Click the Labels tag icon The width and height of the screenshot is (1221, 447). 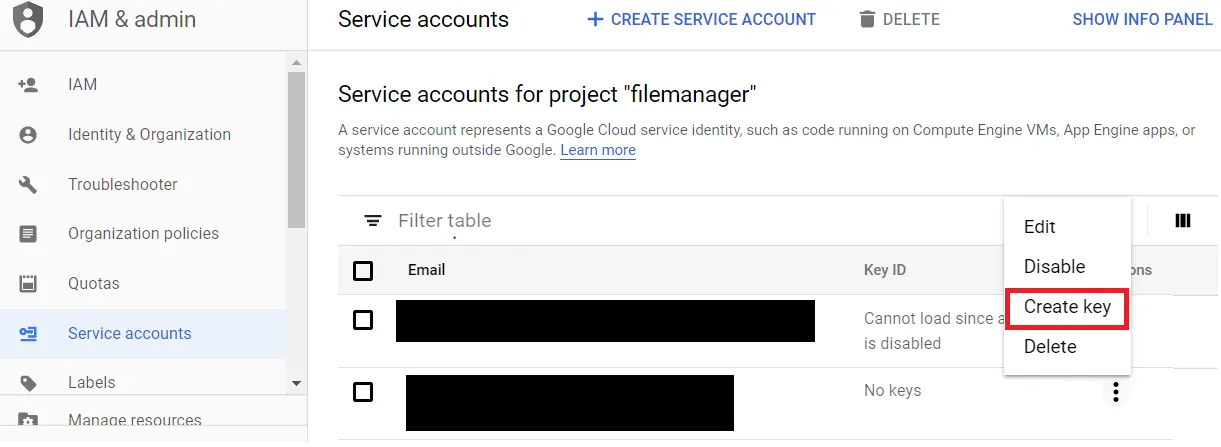(x=28, y=383)
